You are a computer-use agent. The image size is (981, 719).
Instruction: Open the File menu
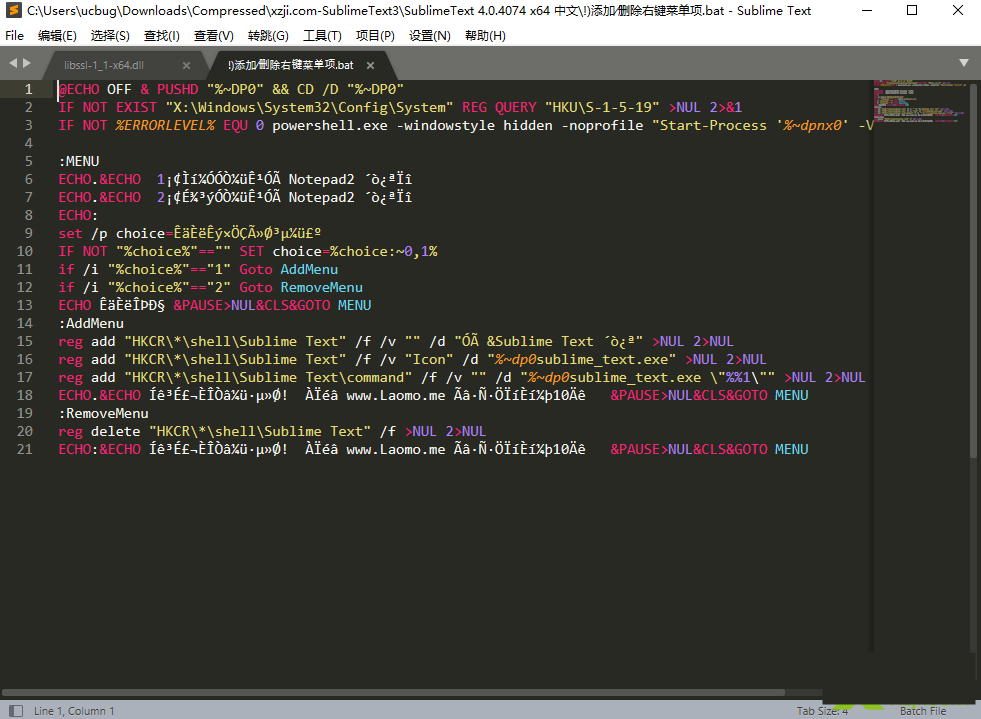click(x=14, y=36)
